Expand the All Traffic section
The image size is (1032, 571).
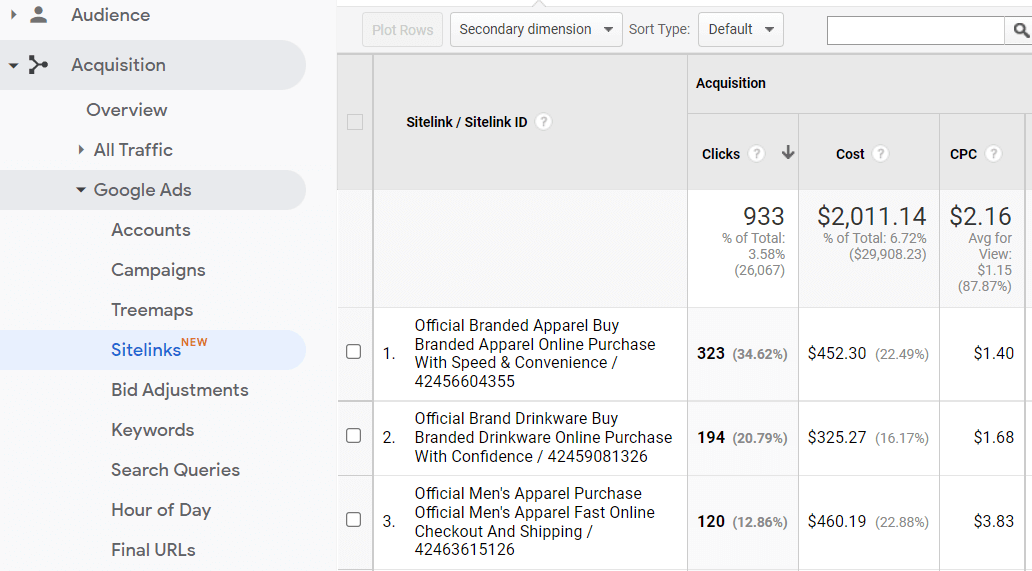pyautogui.click(x=81, y=150)
